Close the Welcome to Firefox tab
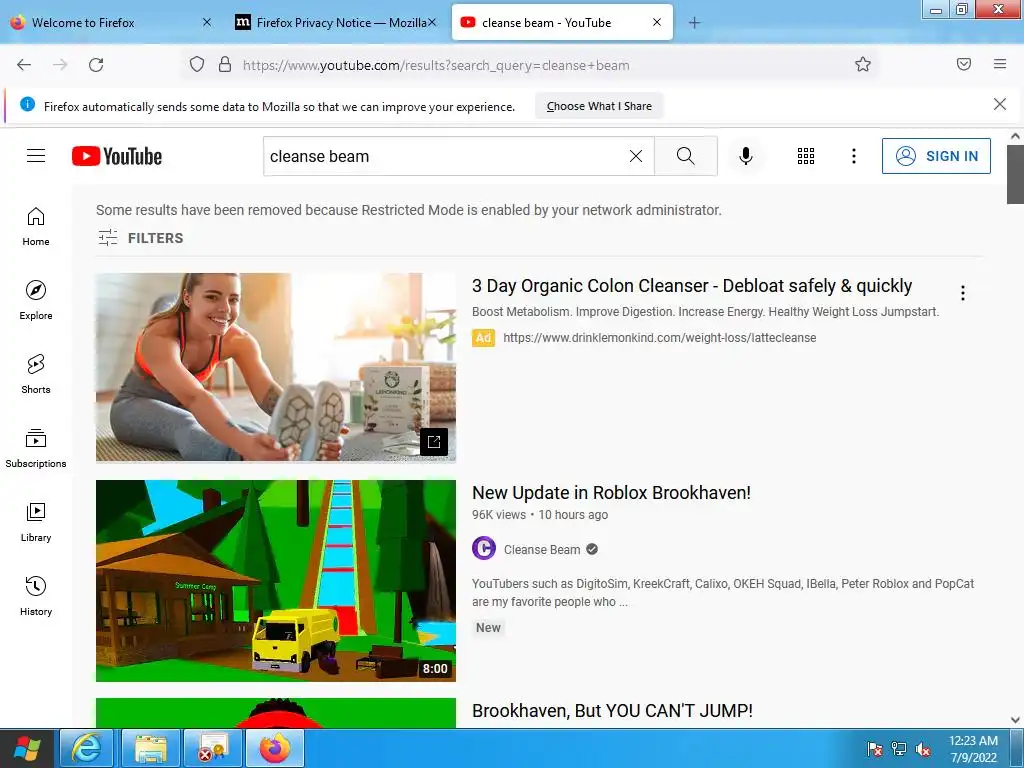 pyautogui.click(x=207, y=22)
